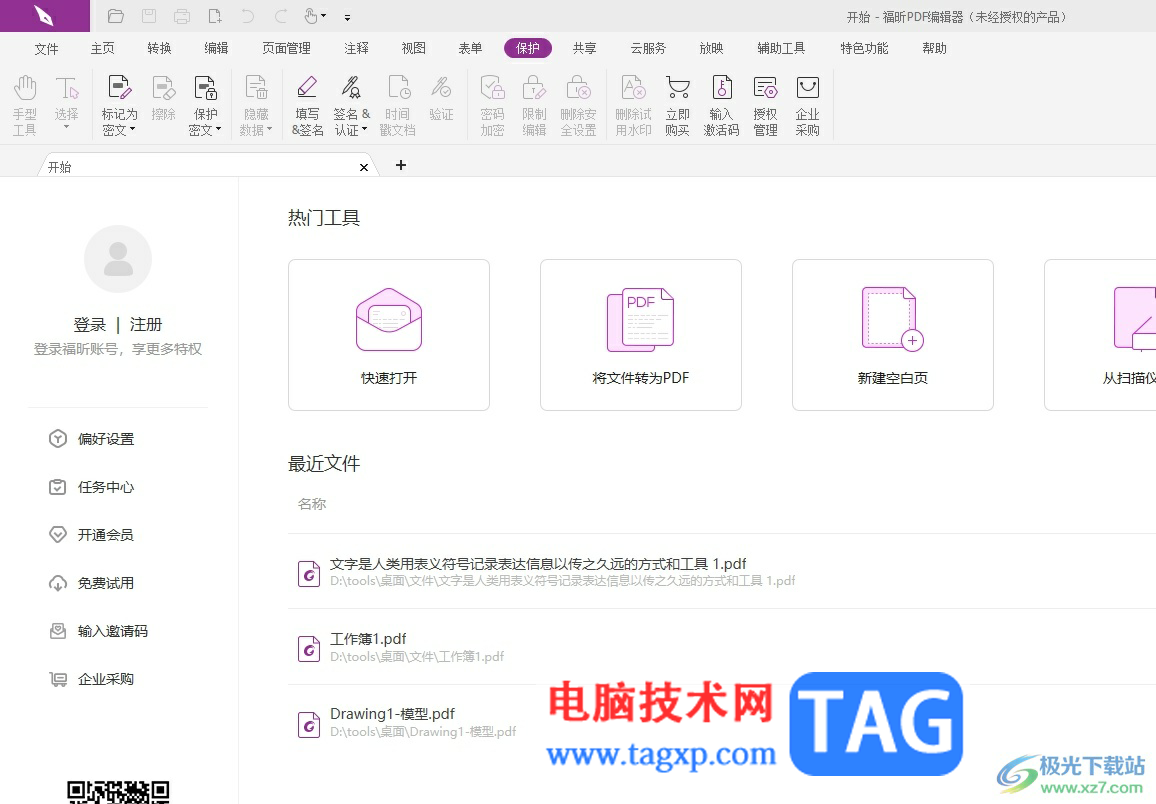Open Task Center (任务中心)
This screenshot has width=1156, height=804.
coord(91,487)
